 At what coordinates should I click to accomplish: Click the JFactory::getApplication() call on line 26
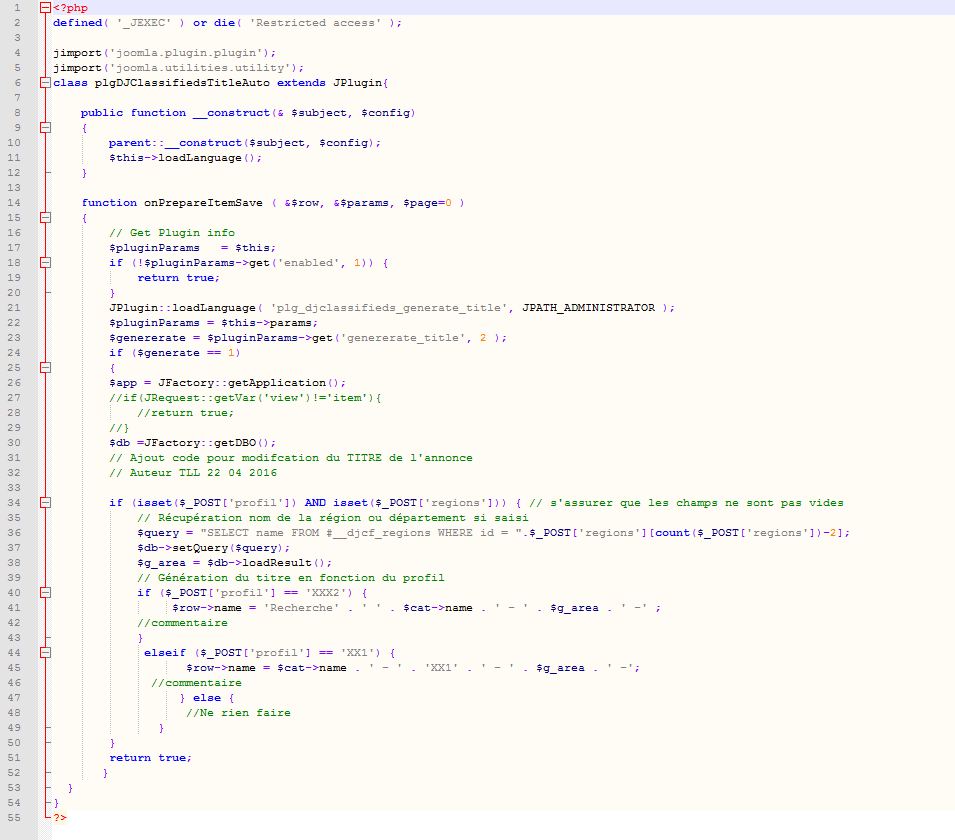tap(252, 383)
